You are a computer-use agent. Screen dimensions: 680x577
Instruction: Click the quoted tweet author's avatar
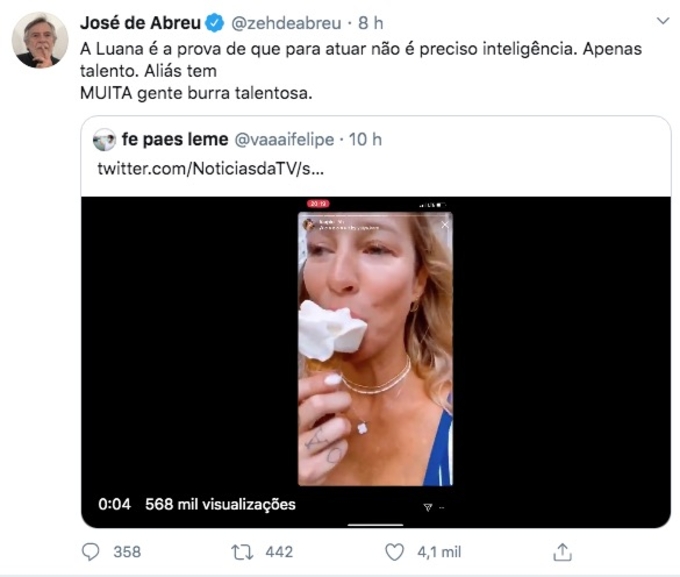point(105,140)
